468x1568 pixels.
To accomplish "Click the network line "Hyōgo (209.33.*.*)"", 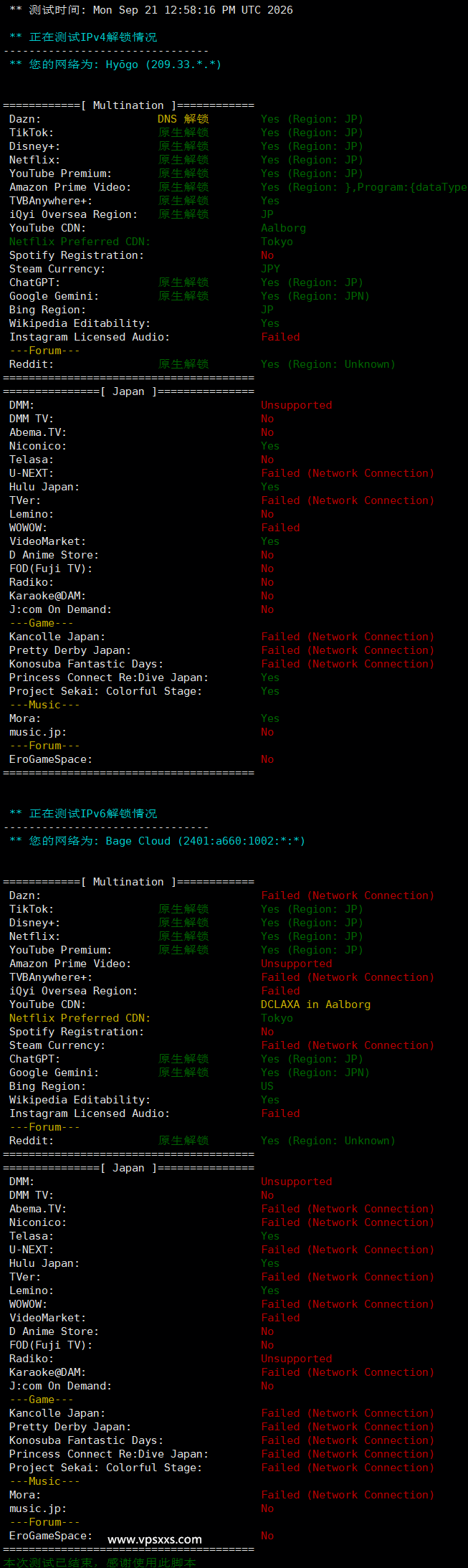I will point(163,65).
